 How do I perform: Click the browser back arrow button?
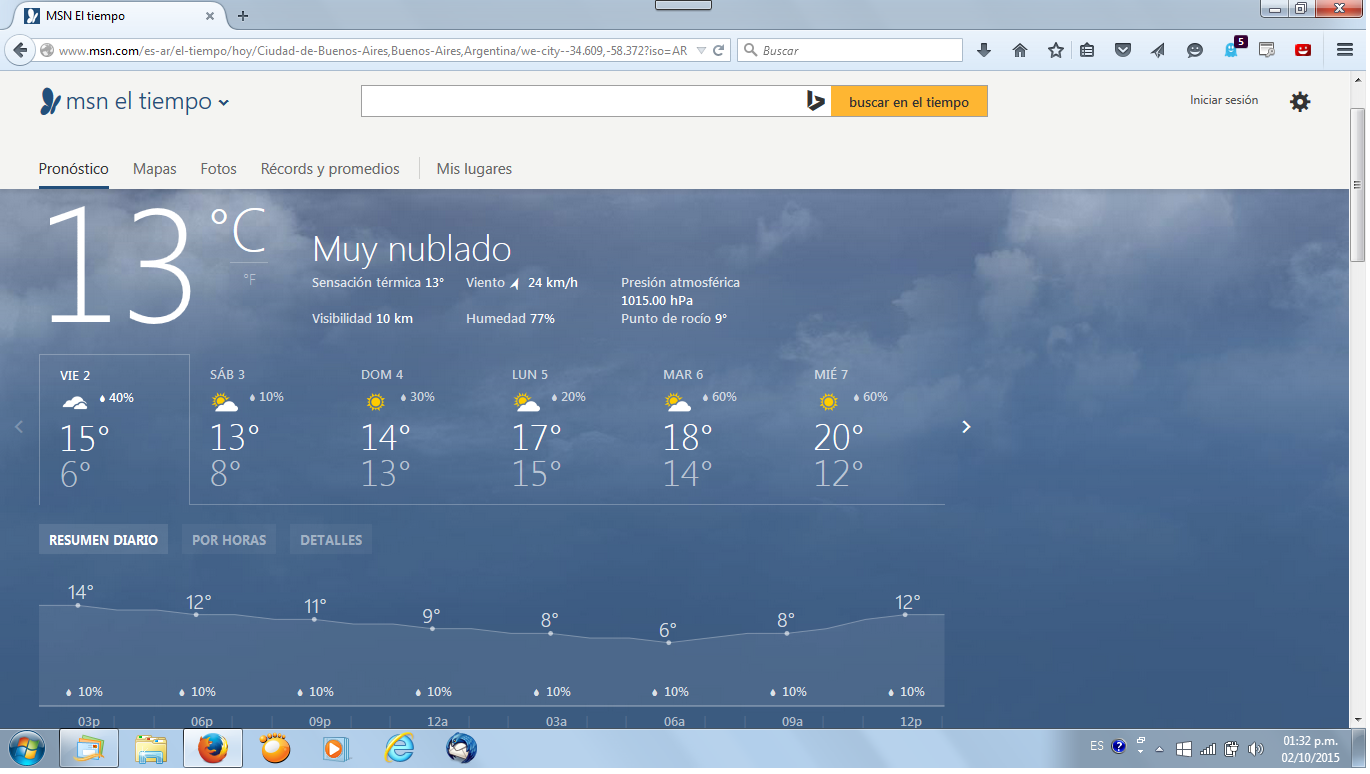pyautogui.click(x=20, y=50)
